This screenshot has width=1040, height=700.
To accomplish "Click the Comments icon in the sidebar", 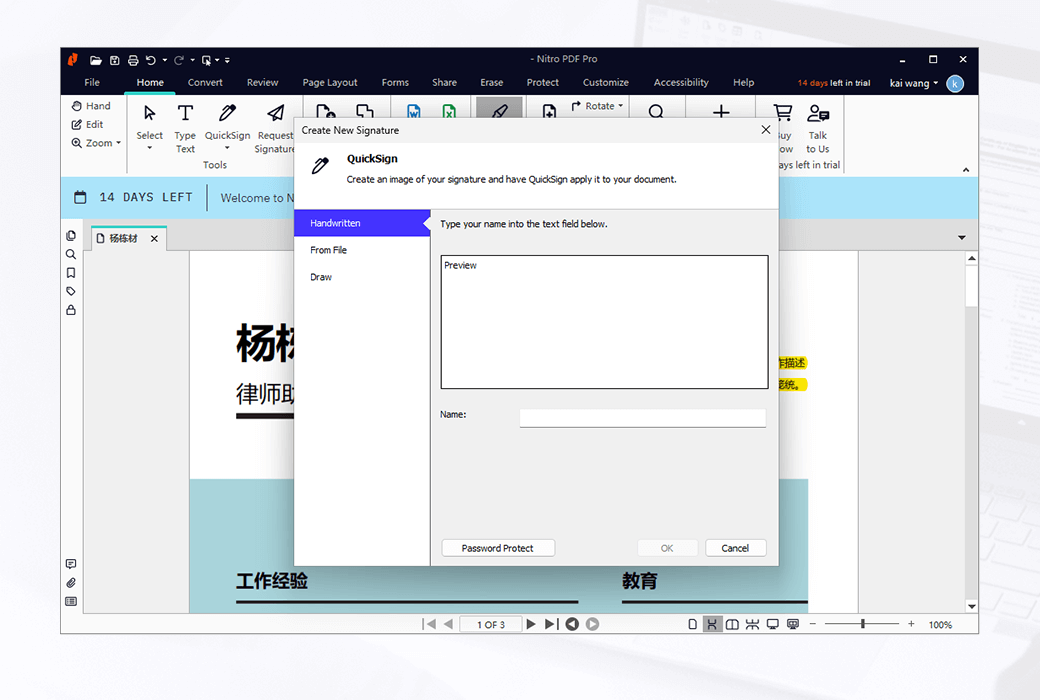I will tap(71, 563).
